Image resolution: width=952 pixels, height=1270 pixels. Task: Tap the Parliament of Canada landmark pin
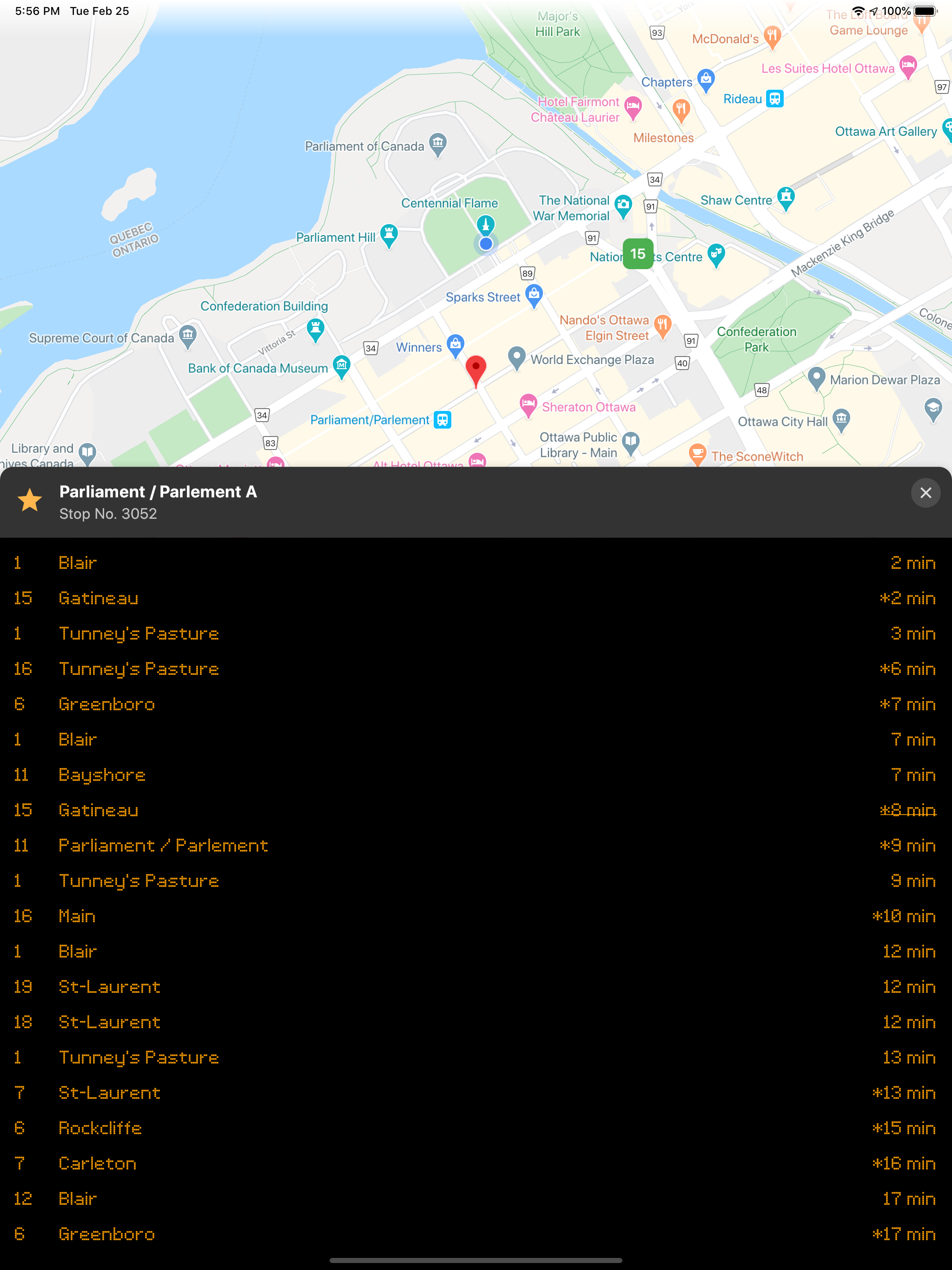click(438, 145)
